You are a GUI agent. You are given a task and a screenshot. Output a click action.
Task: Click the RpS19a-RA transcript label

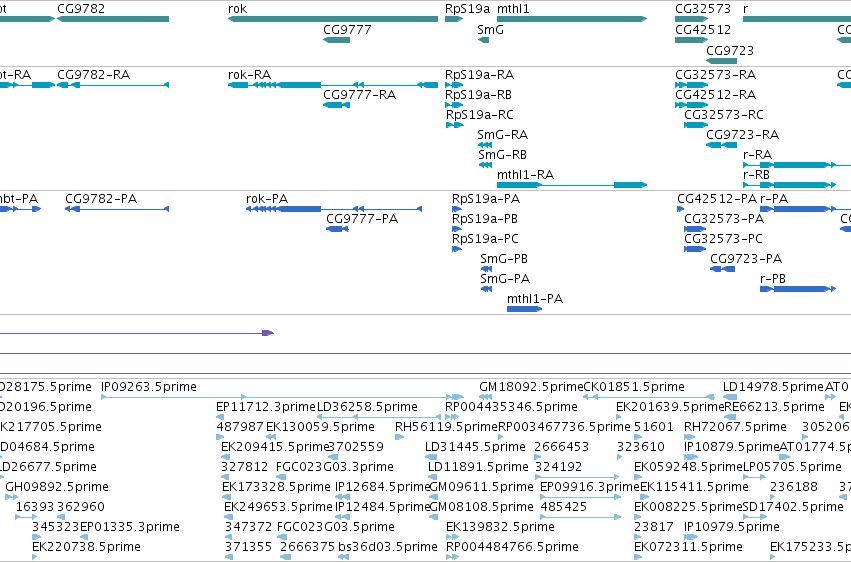[479, 74]
